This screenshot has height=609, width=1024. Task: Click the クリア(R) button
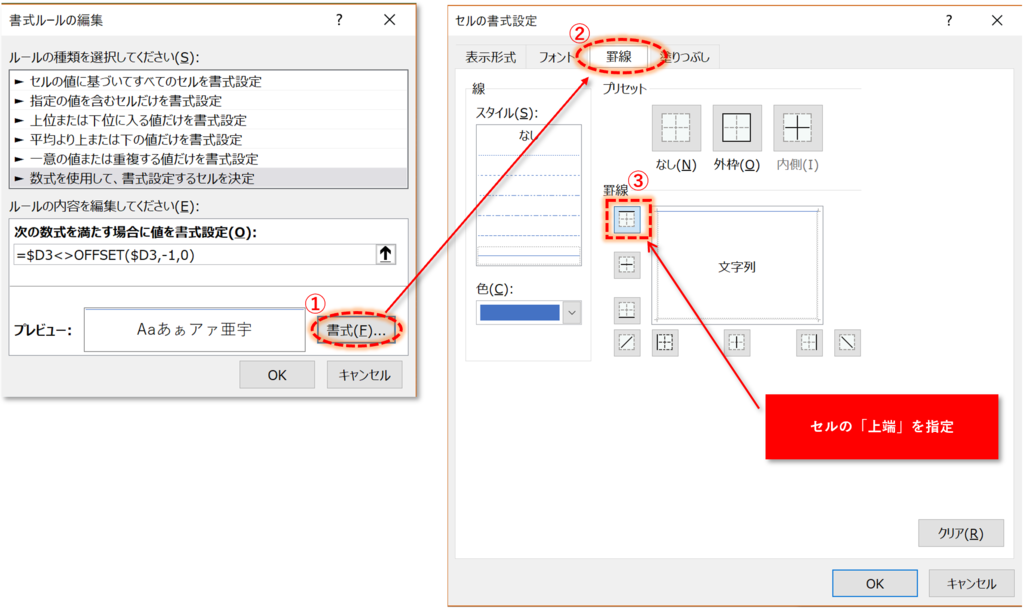[960, 533]
